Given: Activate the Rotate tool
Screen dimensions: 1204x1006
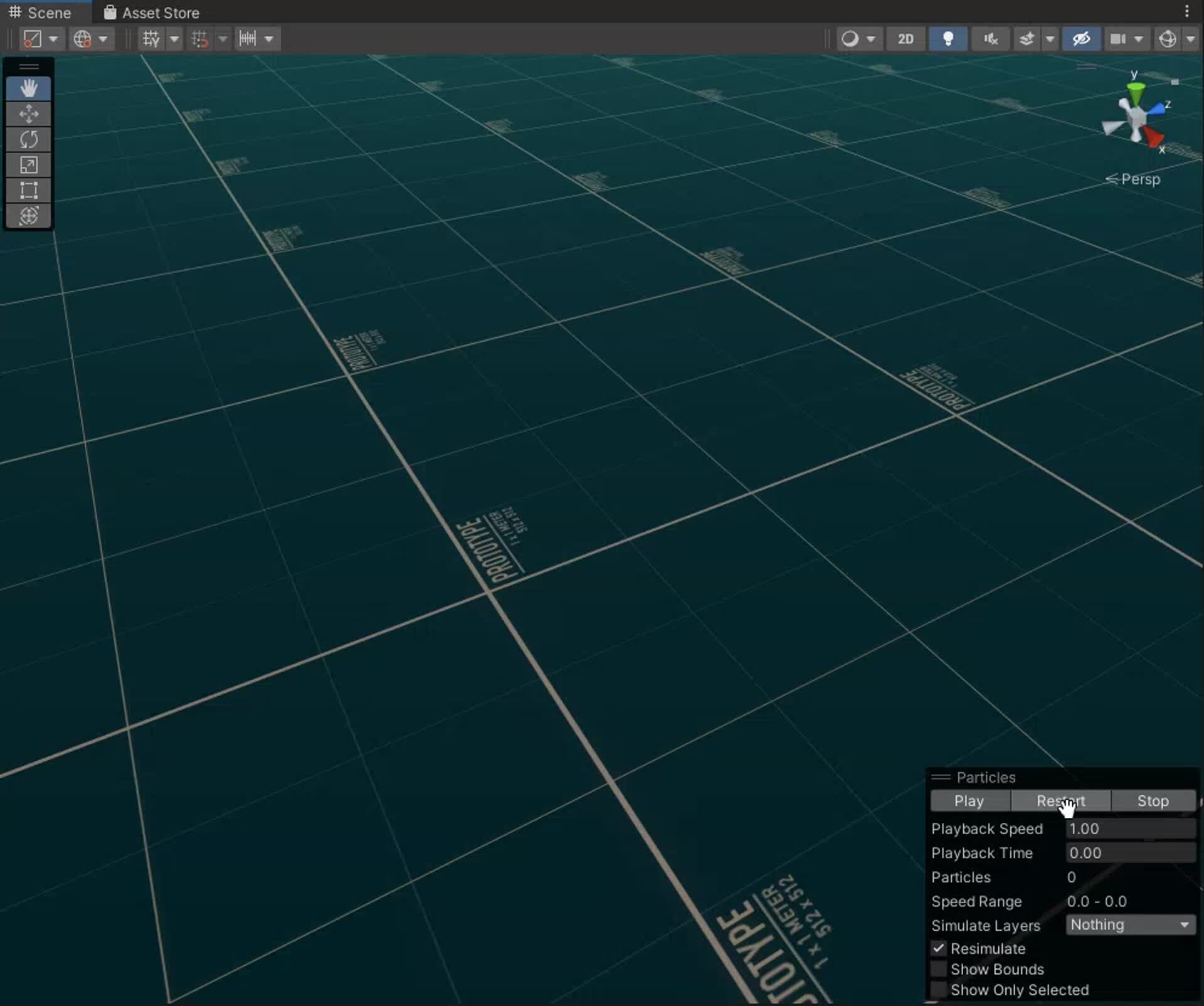Looking at the screenshot, I should (x=29, y=139).
